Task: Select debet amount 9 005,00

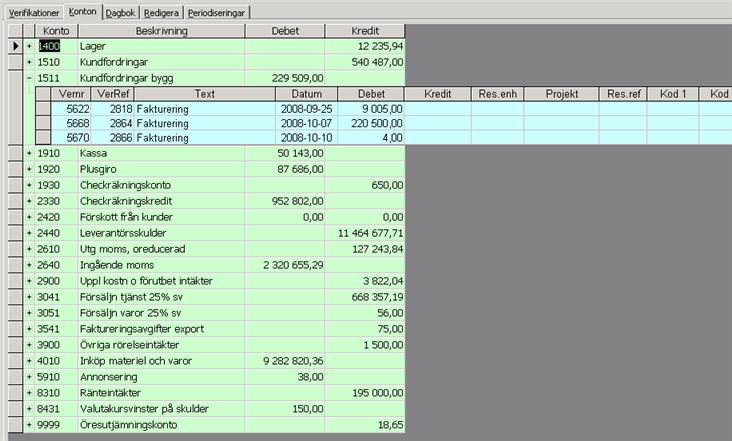Action: pyautogui.click(x=372, y=109)
